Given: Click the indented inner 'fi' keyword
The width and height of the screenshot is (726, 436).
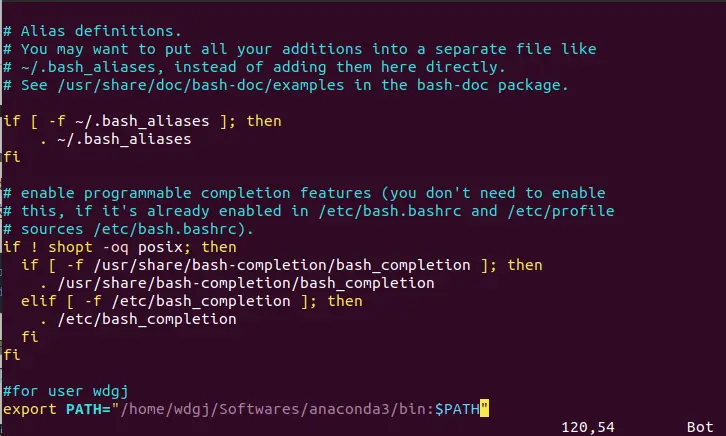Looking at the screenshot, I should click(30, 337).
